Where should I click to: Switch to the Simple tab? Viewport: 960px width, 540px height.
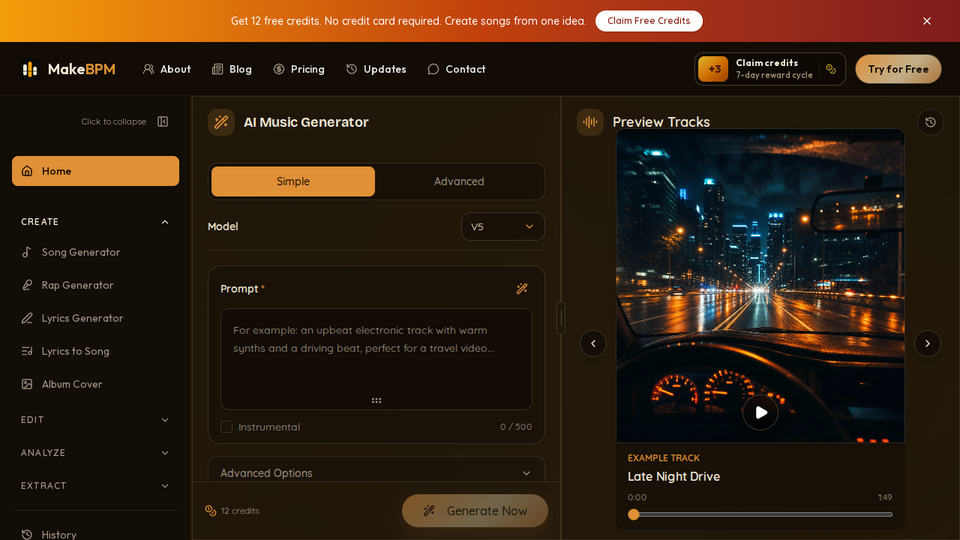coord(293,181)
